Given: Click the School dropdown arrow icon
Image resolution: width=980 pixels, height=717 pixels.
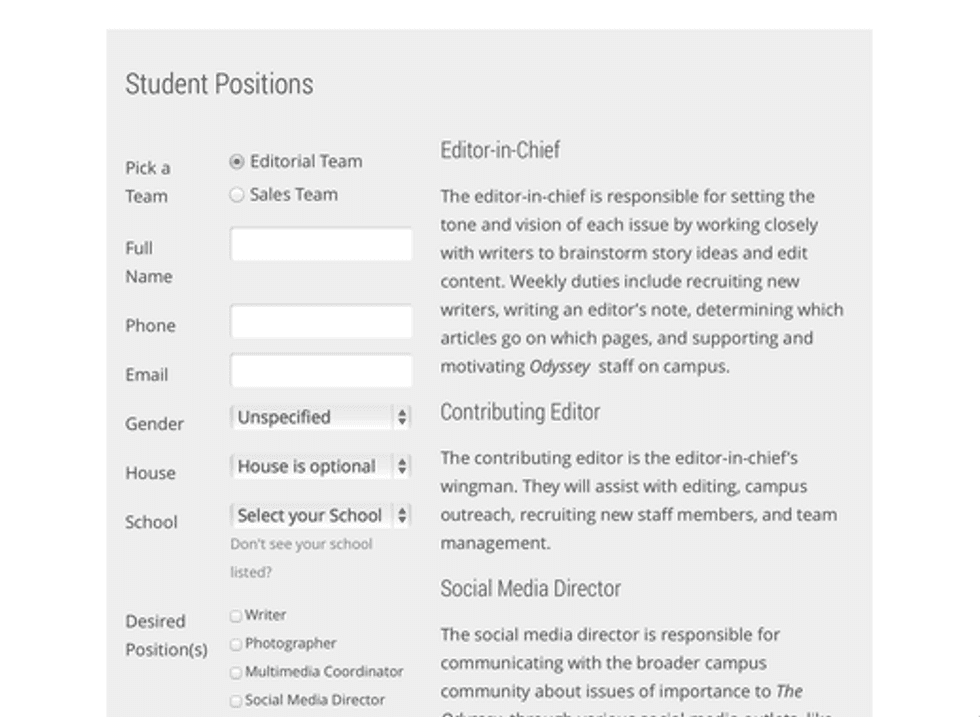Looking at the screenshot, I should click(402, 515).
